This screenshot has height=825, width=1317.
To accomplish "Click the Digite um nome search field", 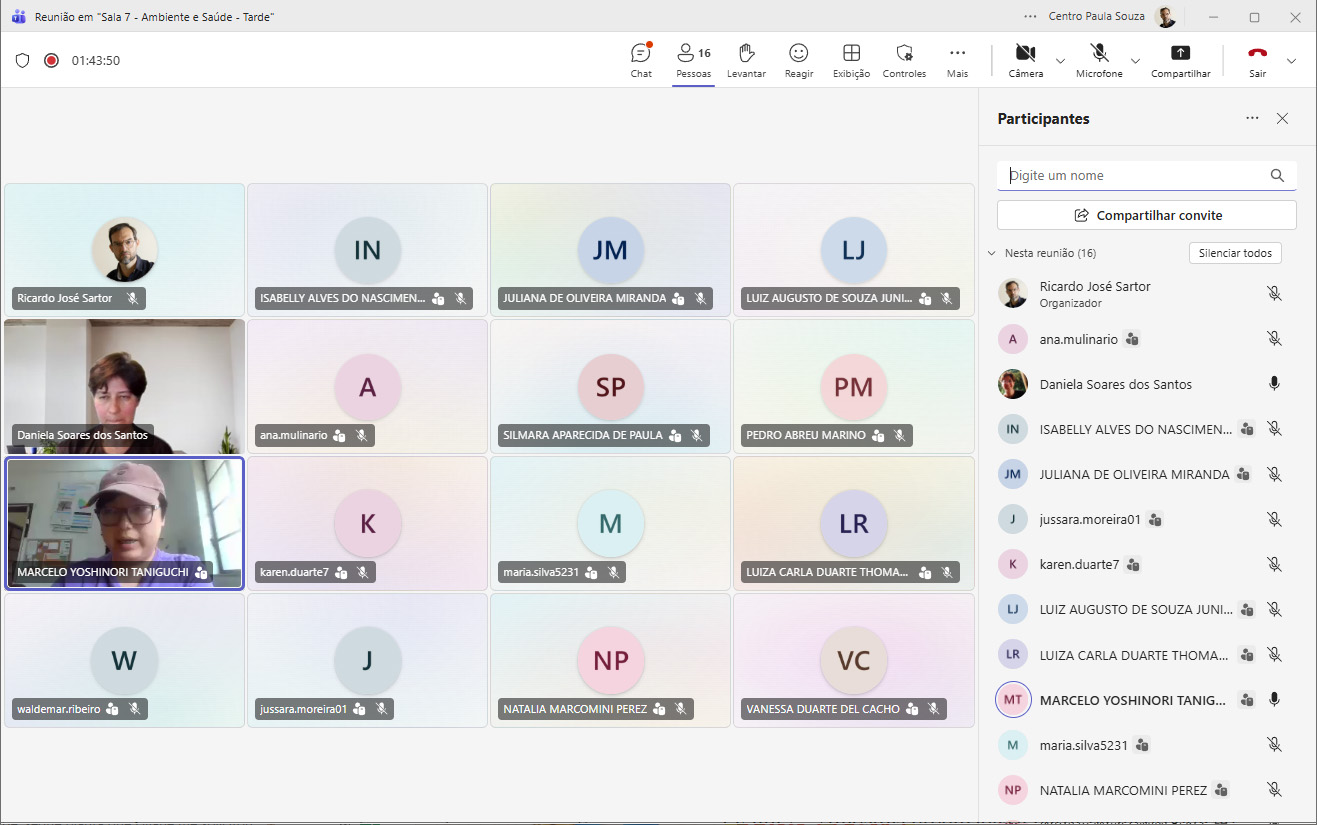I will pos(1135,176).
